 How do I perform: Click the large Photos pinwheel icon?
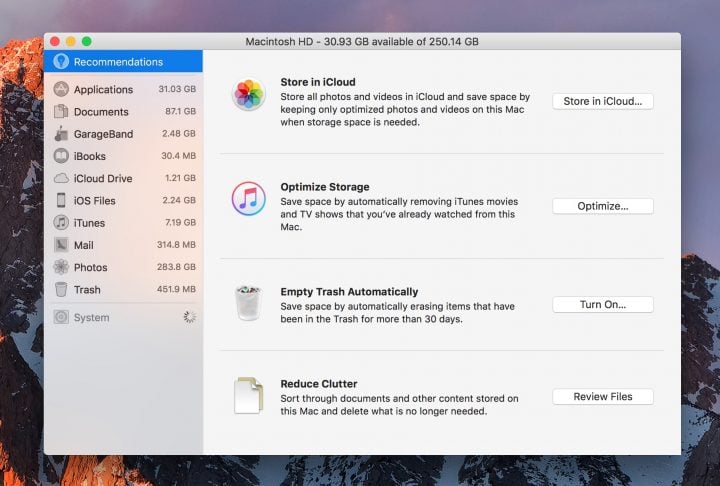[248, 94]
